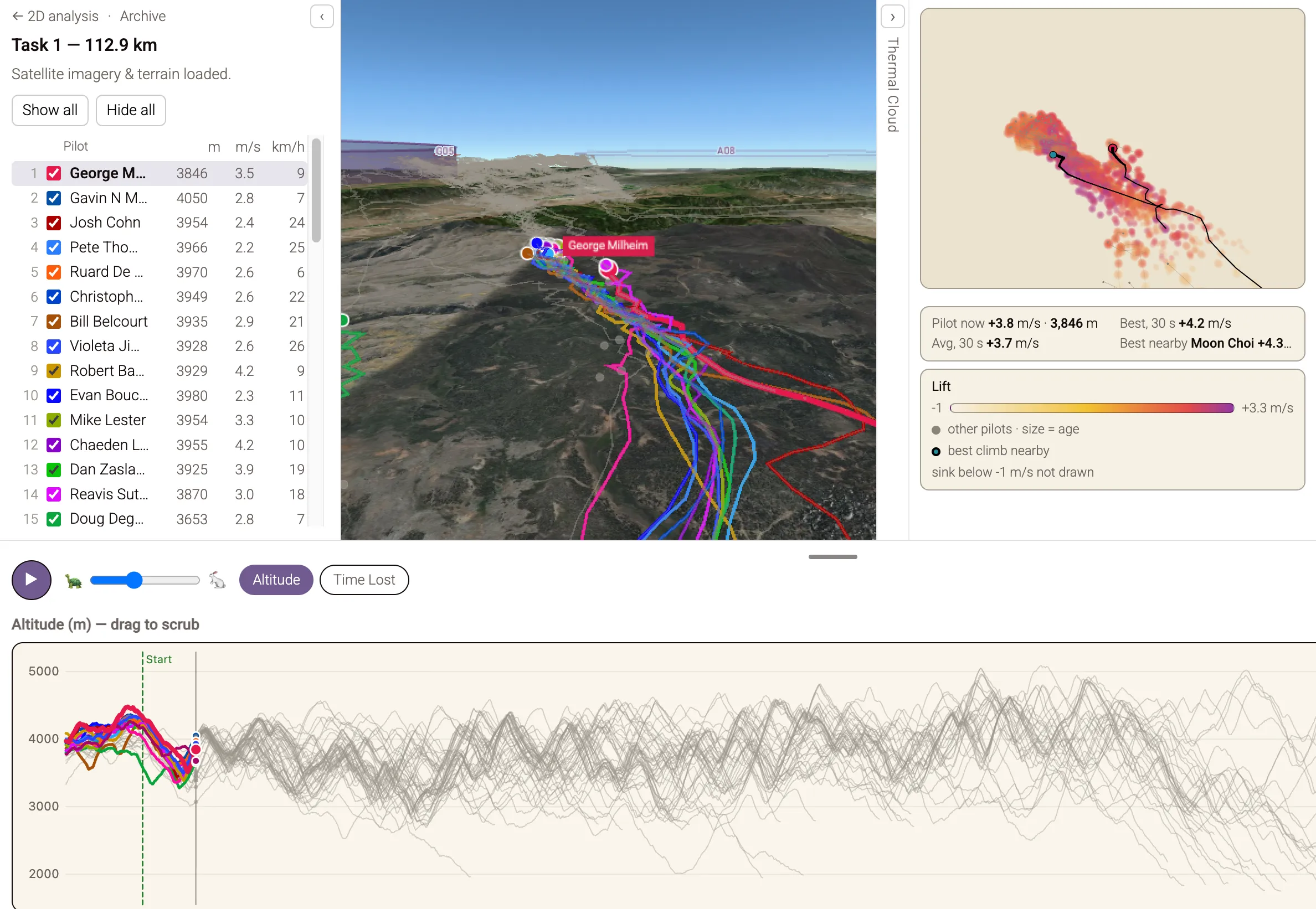
Task: Click the A08 turnpoint label on map
Action: click(x=726, y=151)
